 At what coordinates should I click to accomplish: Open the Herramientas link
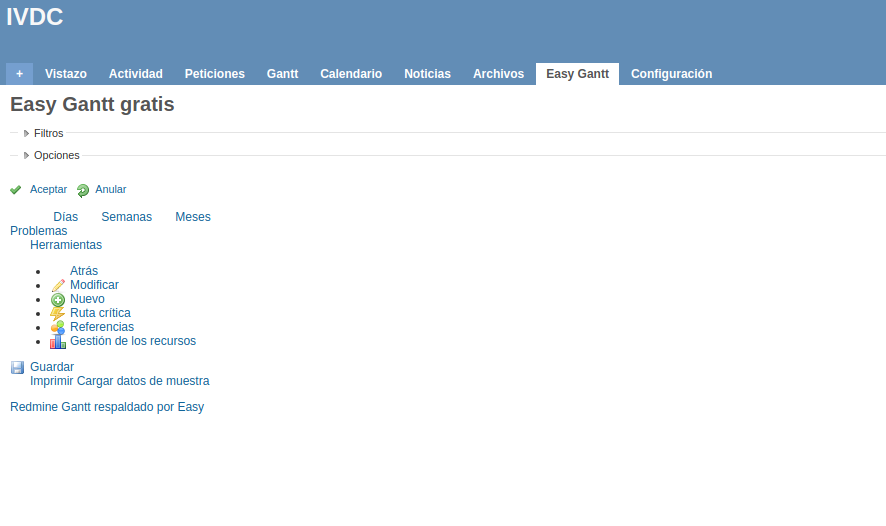(66, 245)
